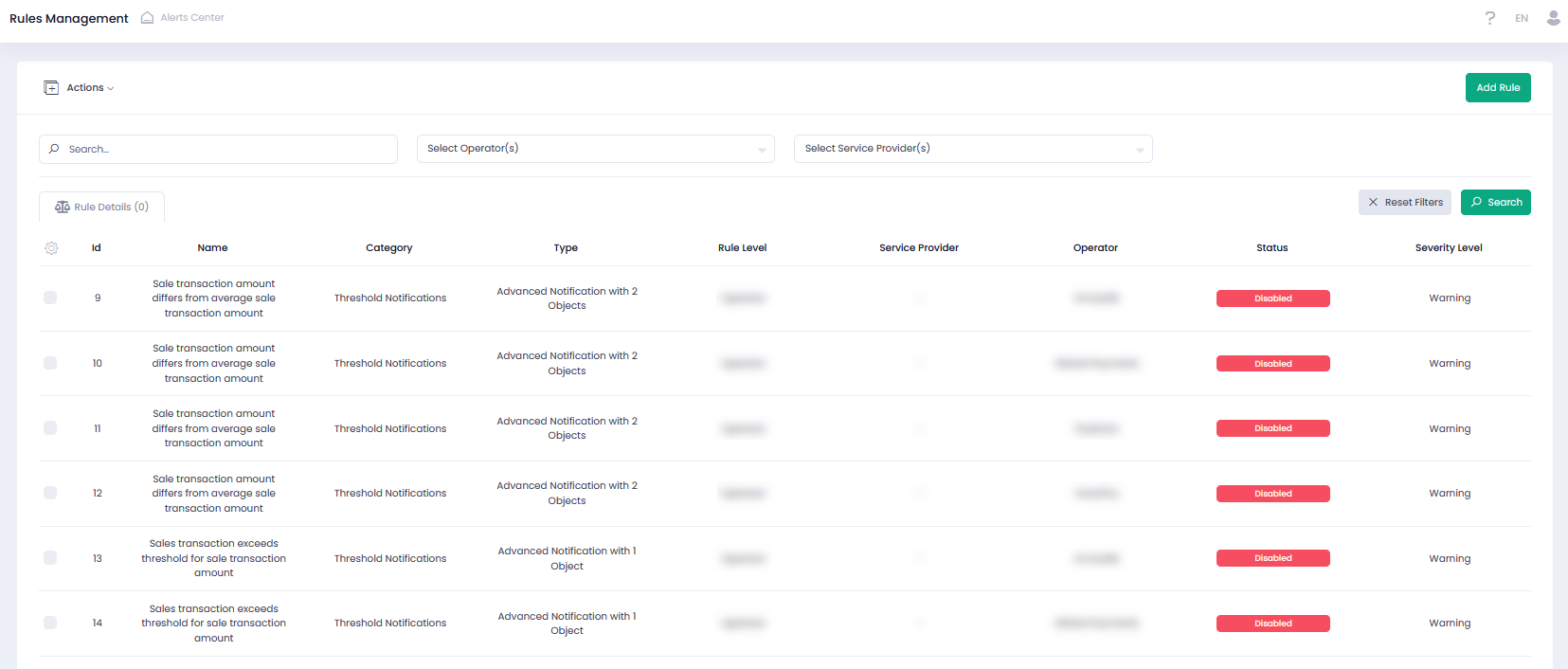The width and height of the screenshot is (1568, 669).
Task: Check the checkbox for rule 9
Action: [50, 298]
